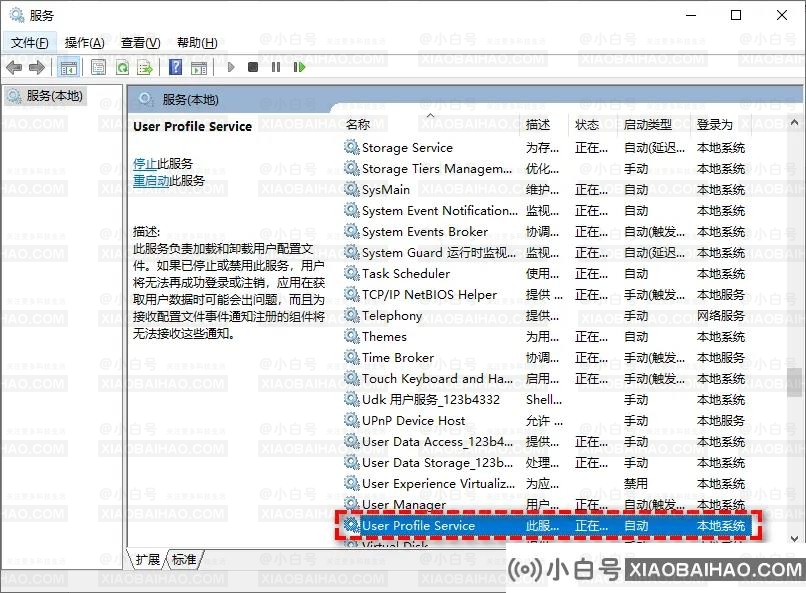806x593 pixels.
Task: Click the scrollbar up arrow in services list
Action: tap(794, 122)
